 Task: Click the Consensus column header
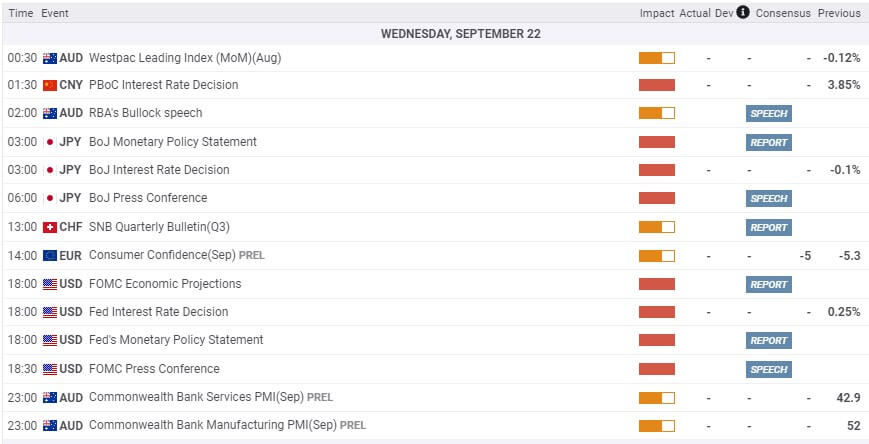[x=783, y=13]
